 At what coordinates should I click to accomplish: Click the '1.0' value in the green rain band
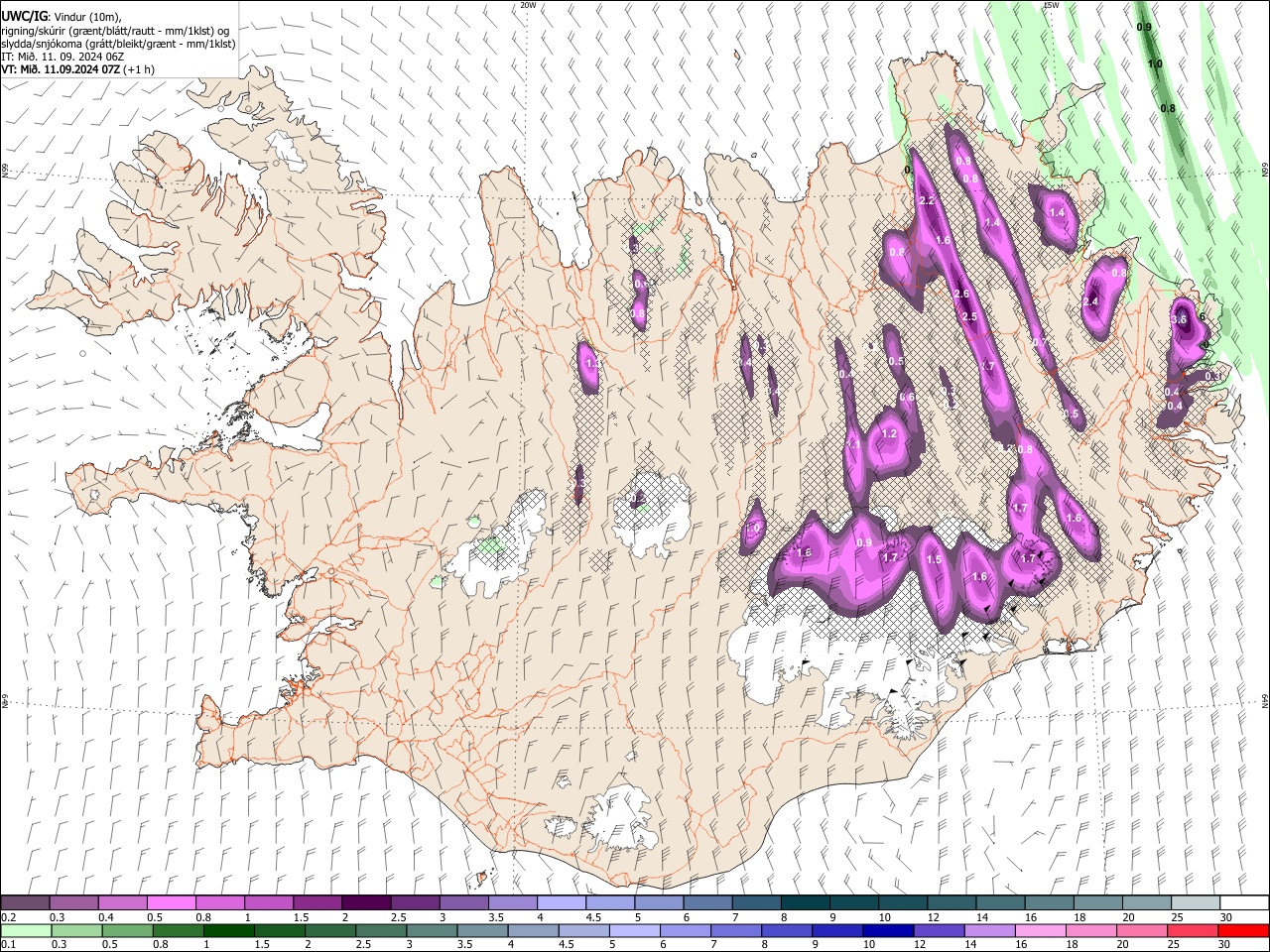click(1155, 63)
